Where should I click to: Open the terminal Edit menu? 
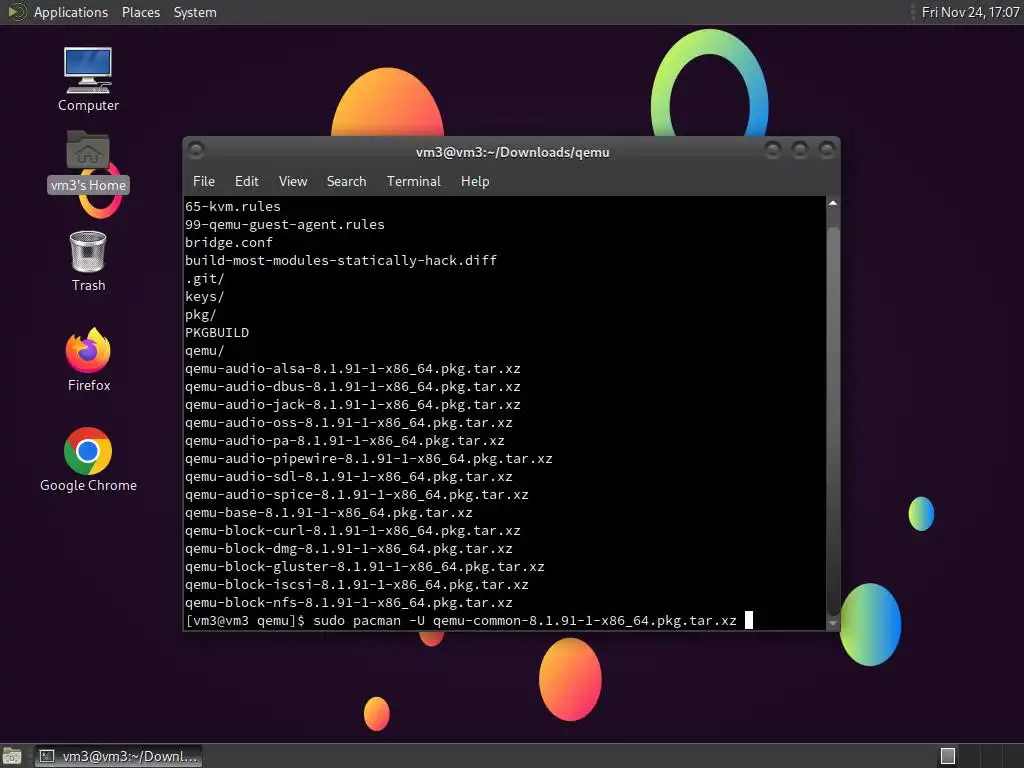[x=246, y=182]
